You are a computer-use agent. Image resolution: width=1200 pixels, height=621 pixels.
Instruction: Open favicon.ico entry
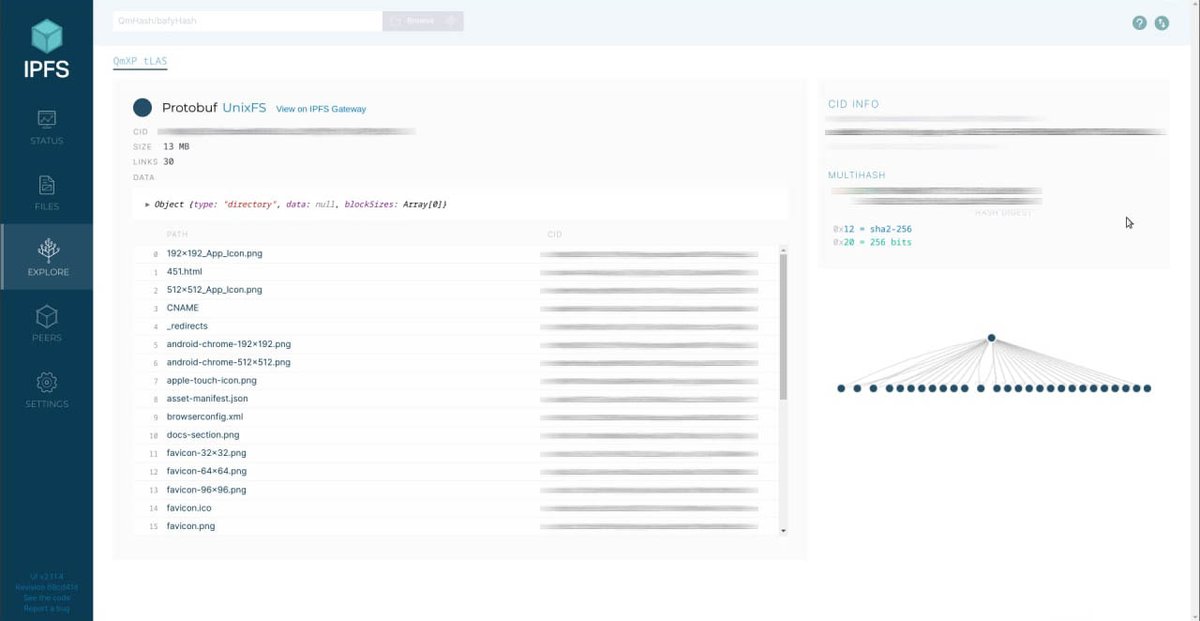189,508
